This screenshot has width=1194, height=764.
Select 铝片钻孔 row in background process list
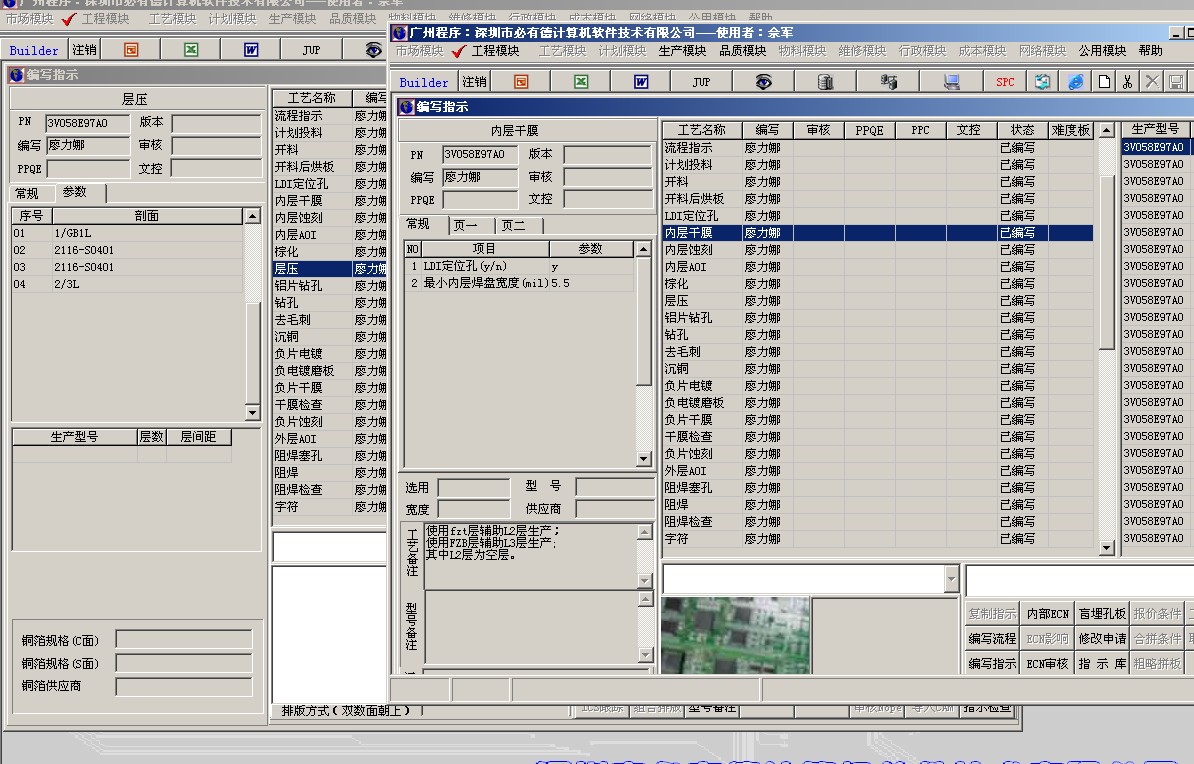pos(330,286)
